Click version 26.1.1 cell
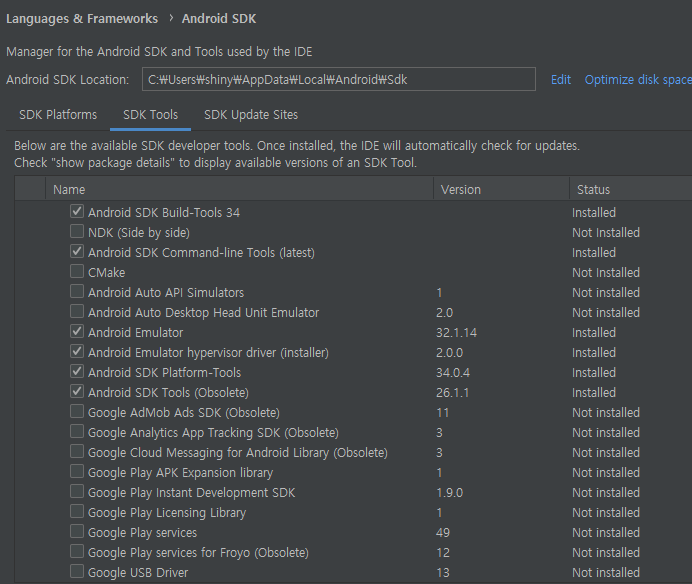The width and height of the screenshot is (692, 584). (452, 393)
